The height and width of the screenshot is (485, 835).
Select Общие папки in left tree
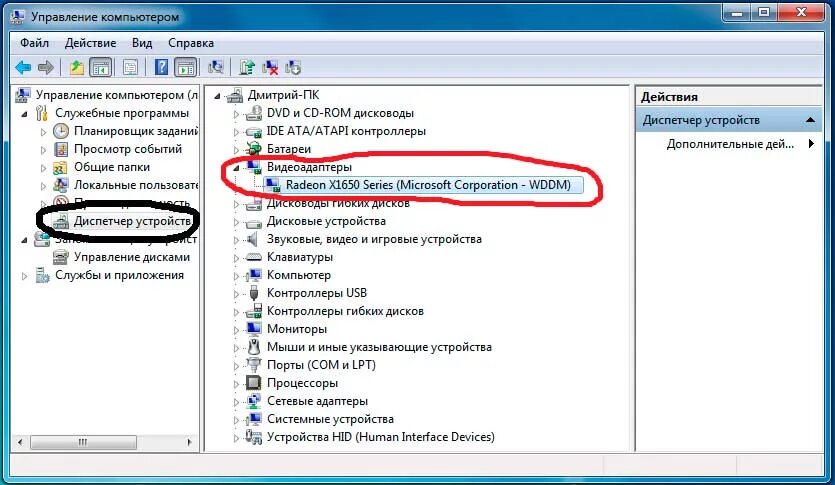[112, 167]
